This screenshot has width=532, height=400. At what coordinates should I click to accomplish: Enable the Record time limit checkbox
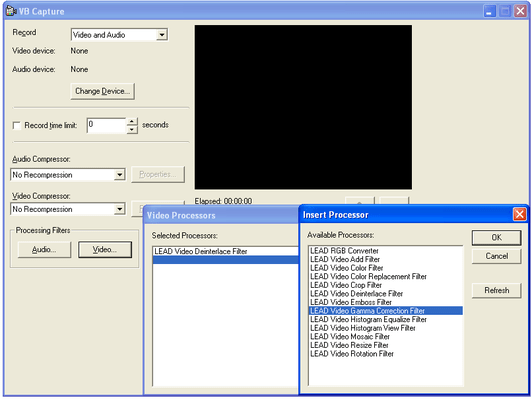coord(16,126)
